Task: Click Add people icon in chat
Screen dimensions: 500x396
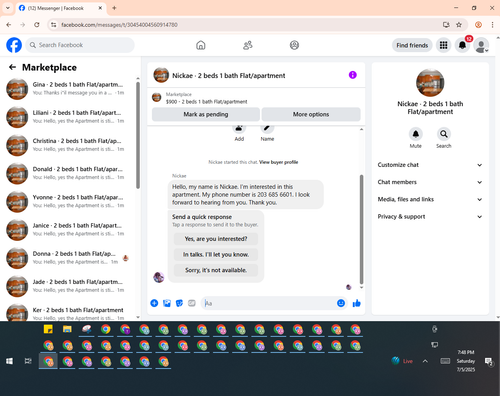Action: pyautogui.click(x=239, y=128)
